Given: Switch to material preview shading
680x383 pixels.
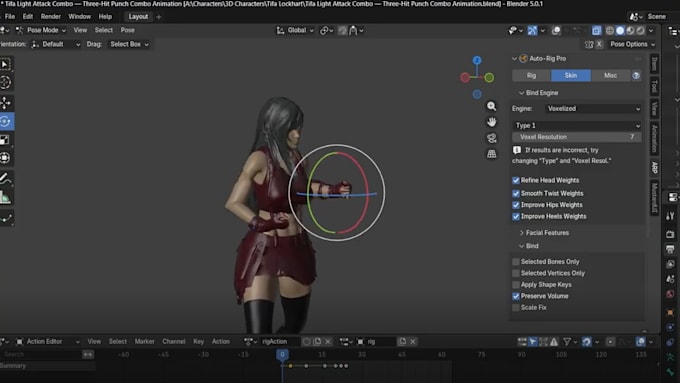Looking at the screenshot, I should [x=630, y=30].
